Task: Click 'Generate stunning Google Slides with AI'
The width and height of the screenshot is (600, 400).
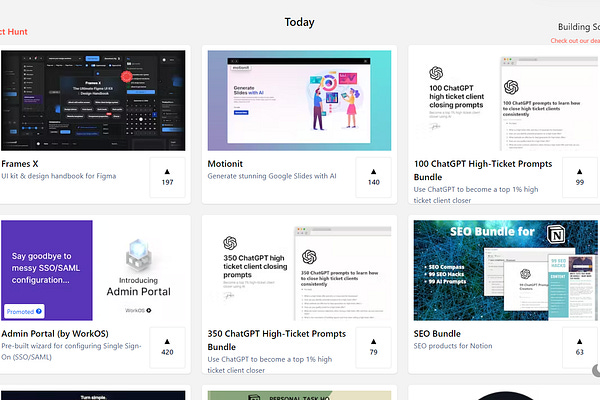Action: point(272,176)
